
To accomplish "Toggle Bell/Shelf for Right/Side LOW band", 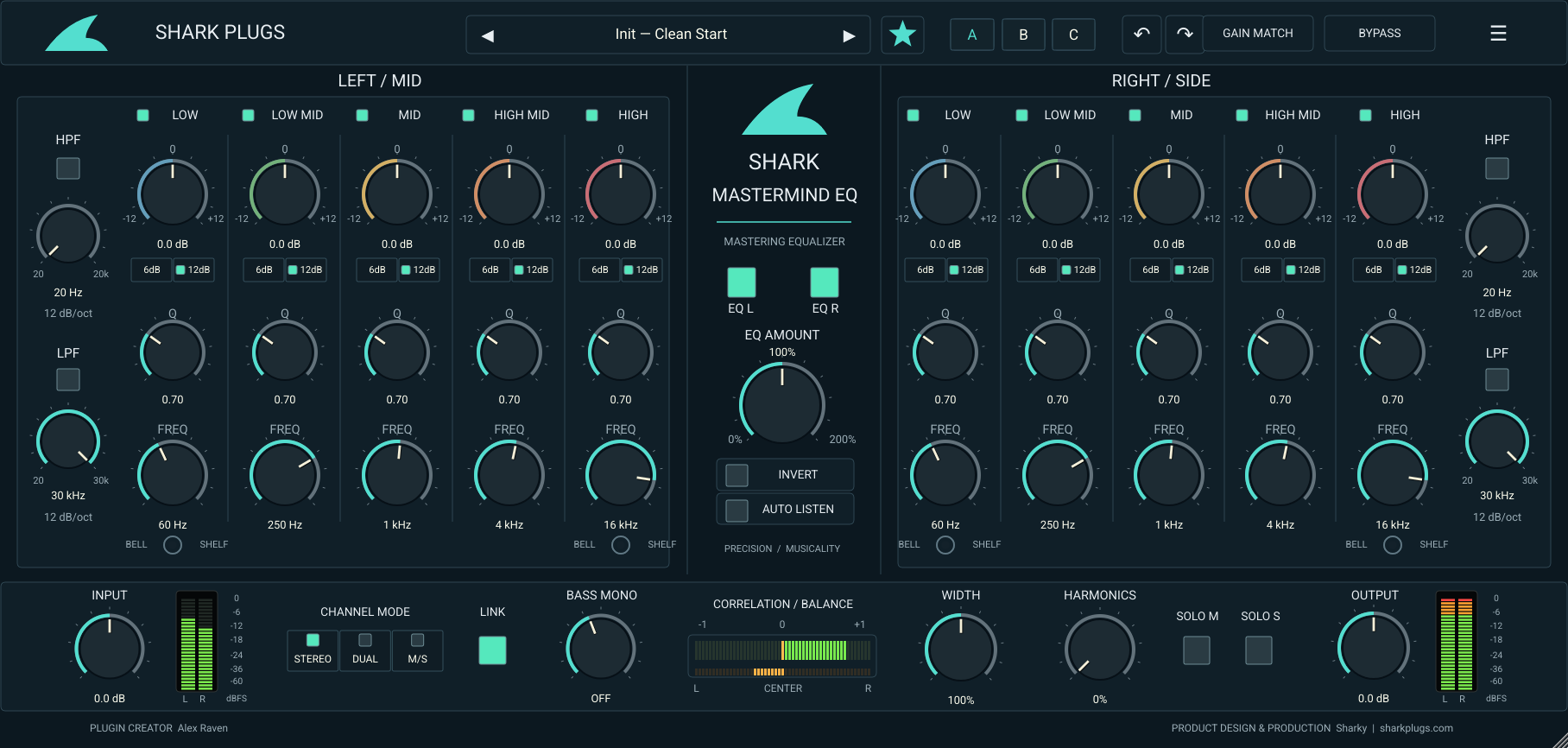I will tap(945, 545).
